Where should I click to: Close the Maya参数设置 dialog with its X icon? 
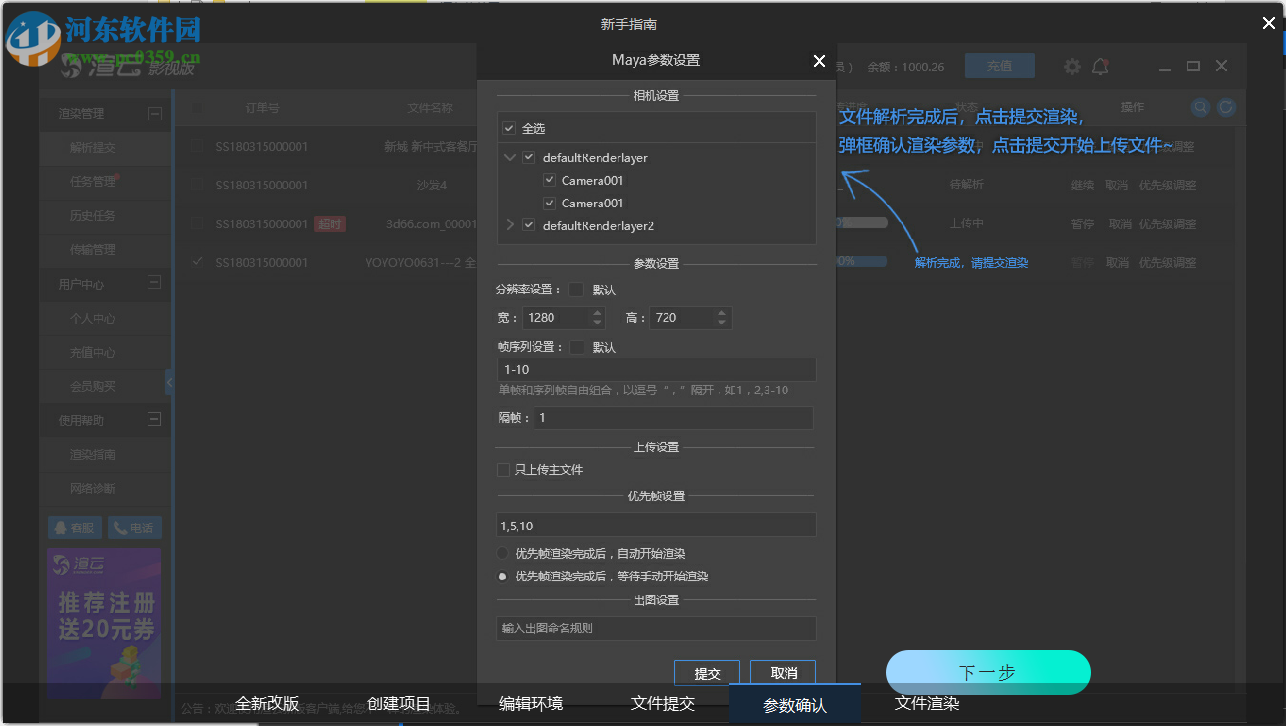(x=819, y=61)
